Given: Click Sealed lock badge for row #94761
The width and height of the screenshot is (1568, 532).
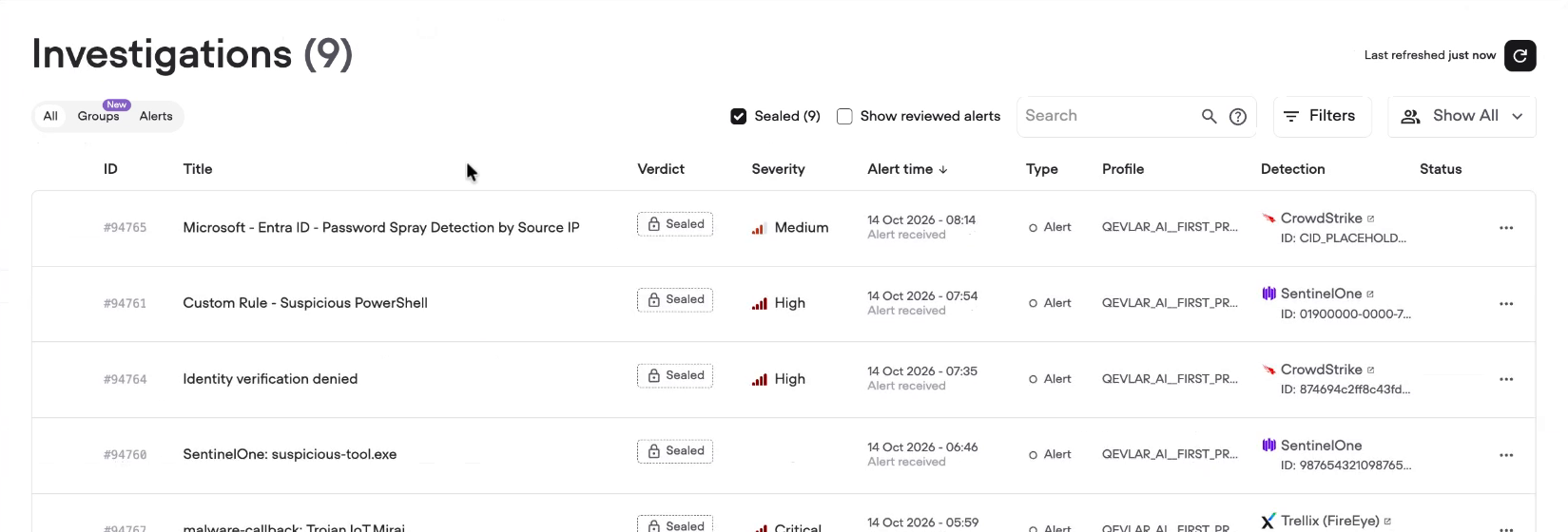Looking at the screenshot, I should click(x=675, y=299).
